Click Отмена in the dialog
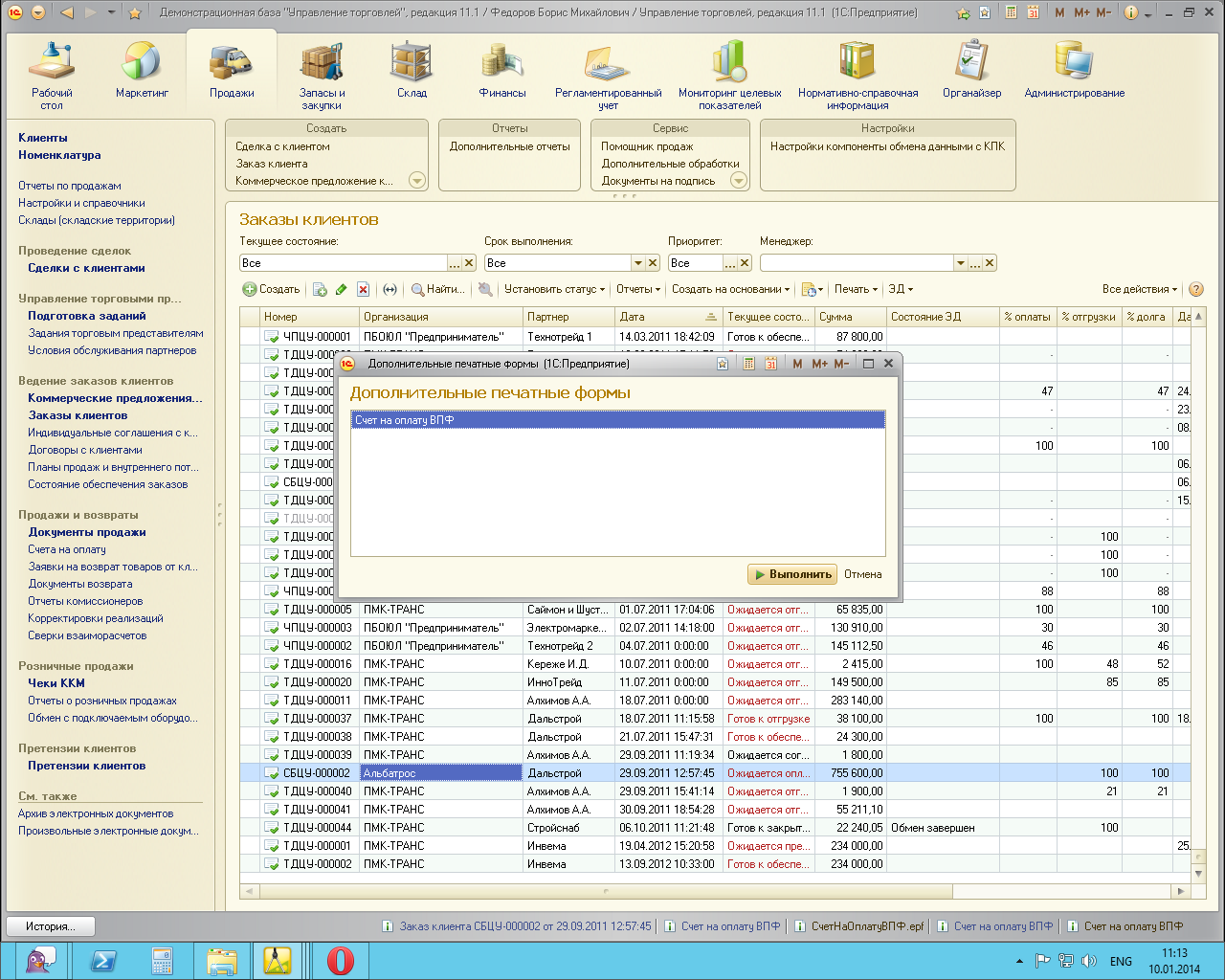The image size is (1225, 980). [863, 574]
